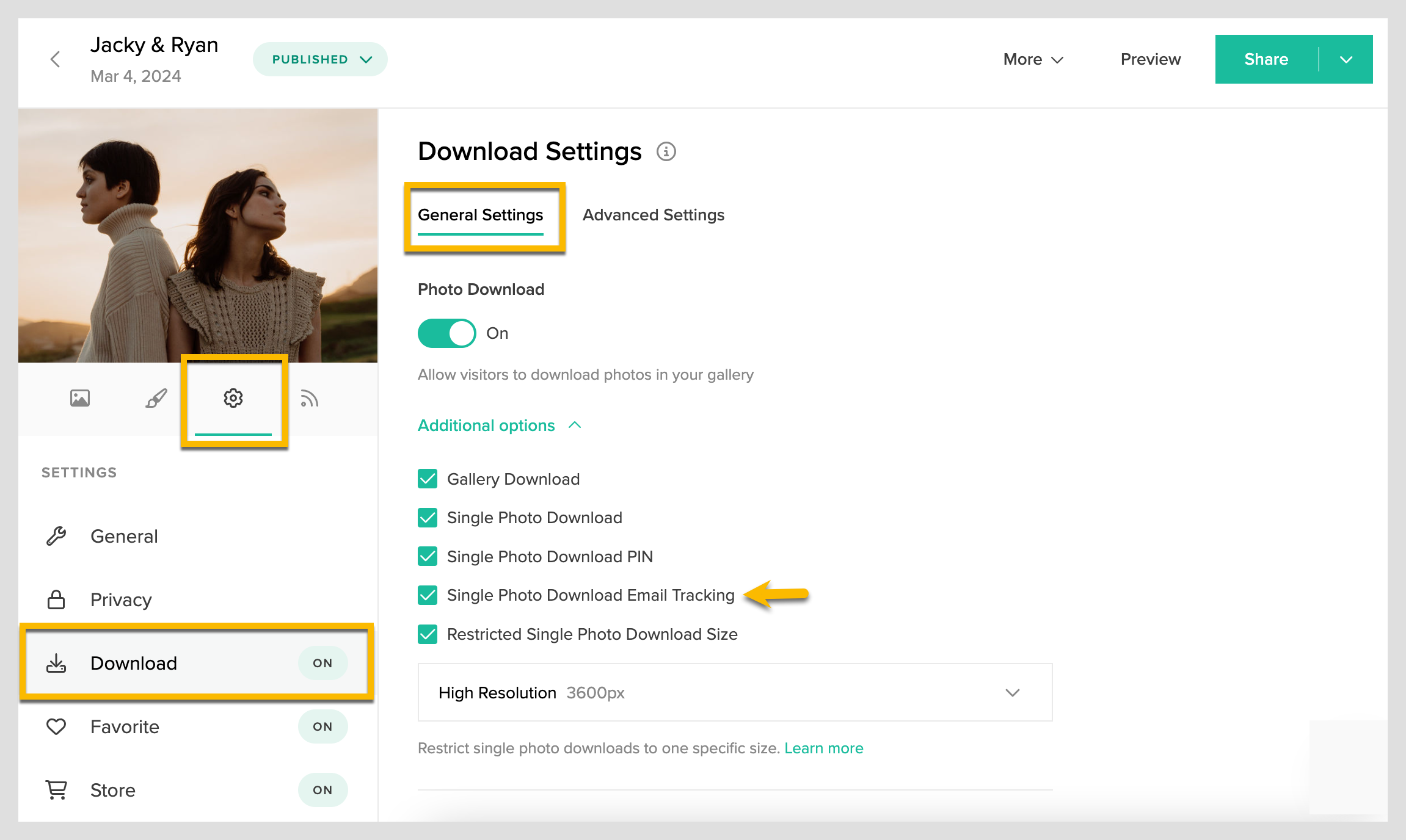Open the design brush icon tab
This screenshot has width=1406, height=840.
156,399
